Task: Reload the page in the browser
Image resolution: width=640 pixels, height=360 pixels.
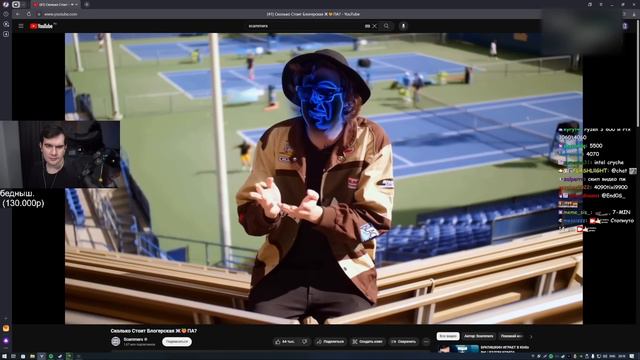Action: pos(29,14)
